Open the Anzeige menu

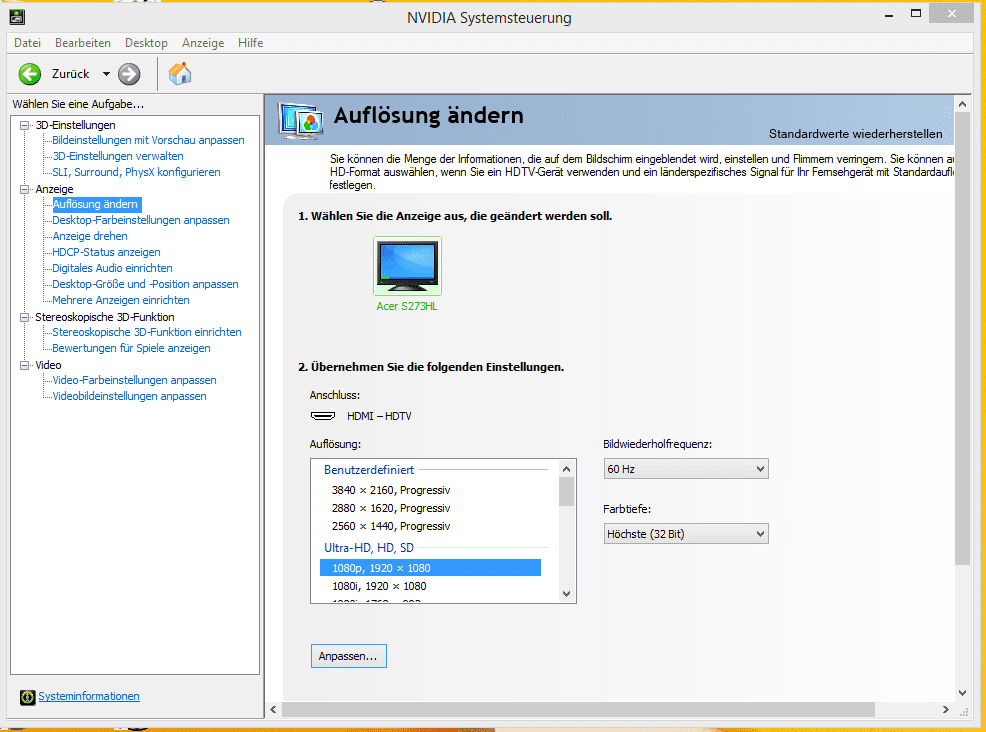pyautogui.click(x=203, y=43)
